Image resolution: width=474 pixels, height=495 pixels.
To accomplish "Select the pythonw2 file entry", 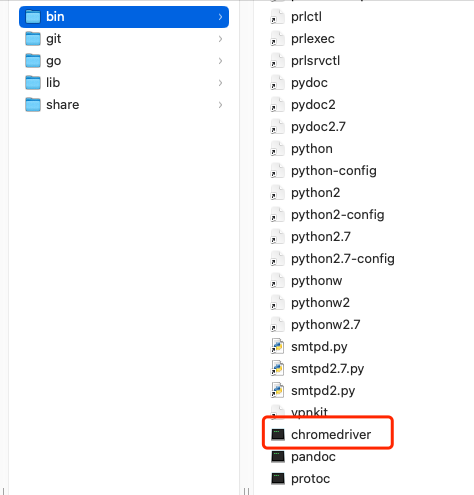I will coord(320,303).
